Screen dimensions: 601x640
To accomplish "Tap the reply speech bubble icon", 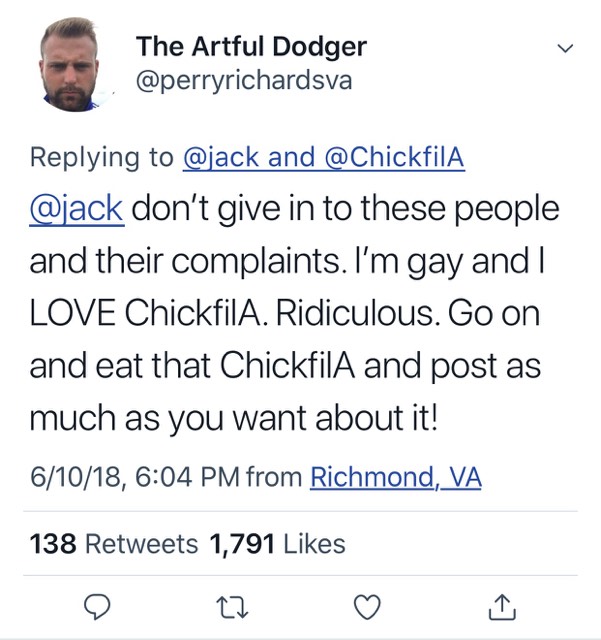I will point(94,605).
